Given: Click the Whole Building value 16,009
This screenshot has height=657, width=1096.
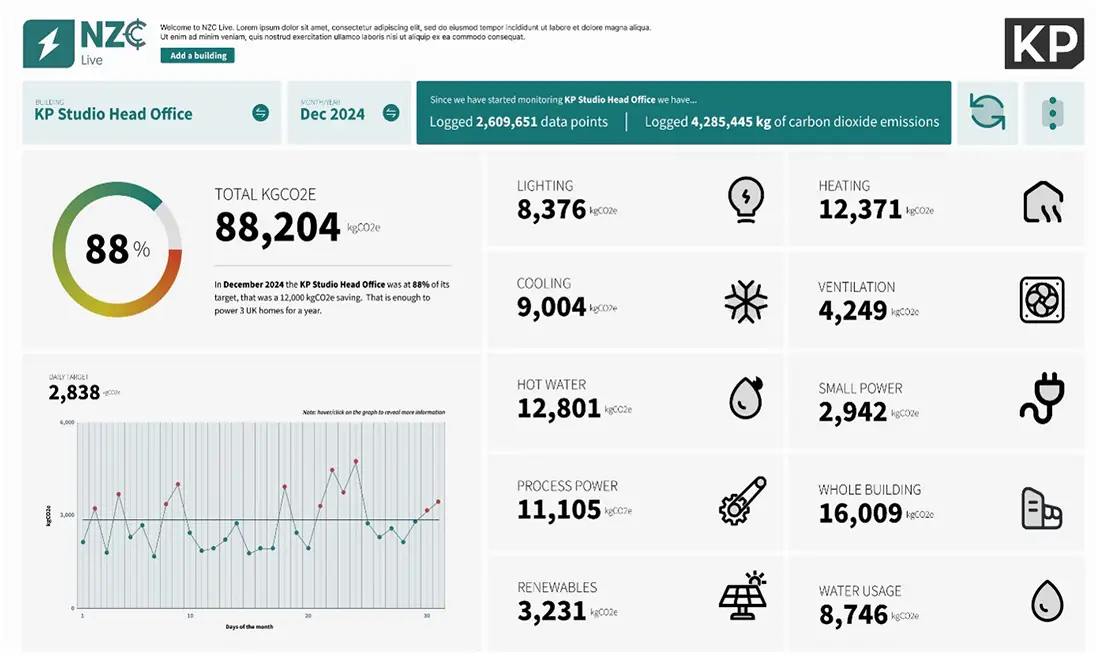Looking at the screenshot, I should [x=860, y=513].
